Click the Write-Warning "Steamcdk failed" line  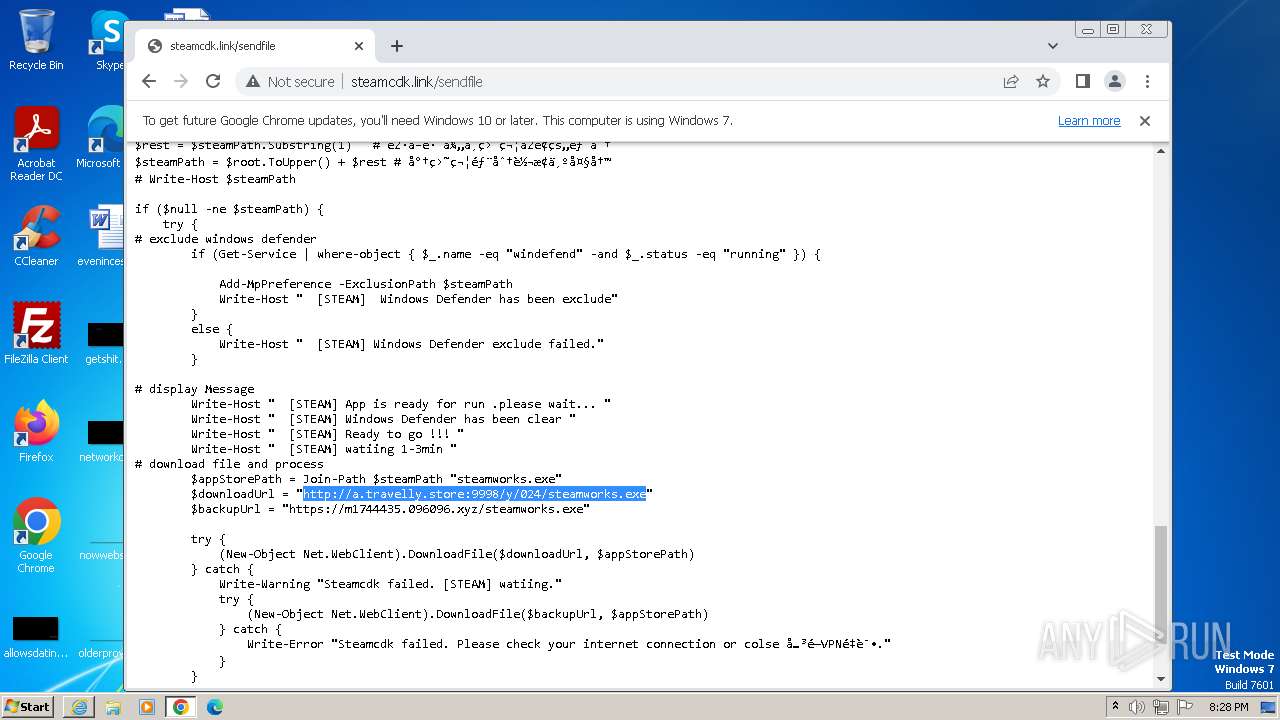pos(391,584)
